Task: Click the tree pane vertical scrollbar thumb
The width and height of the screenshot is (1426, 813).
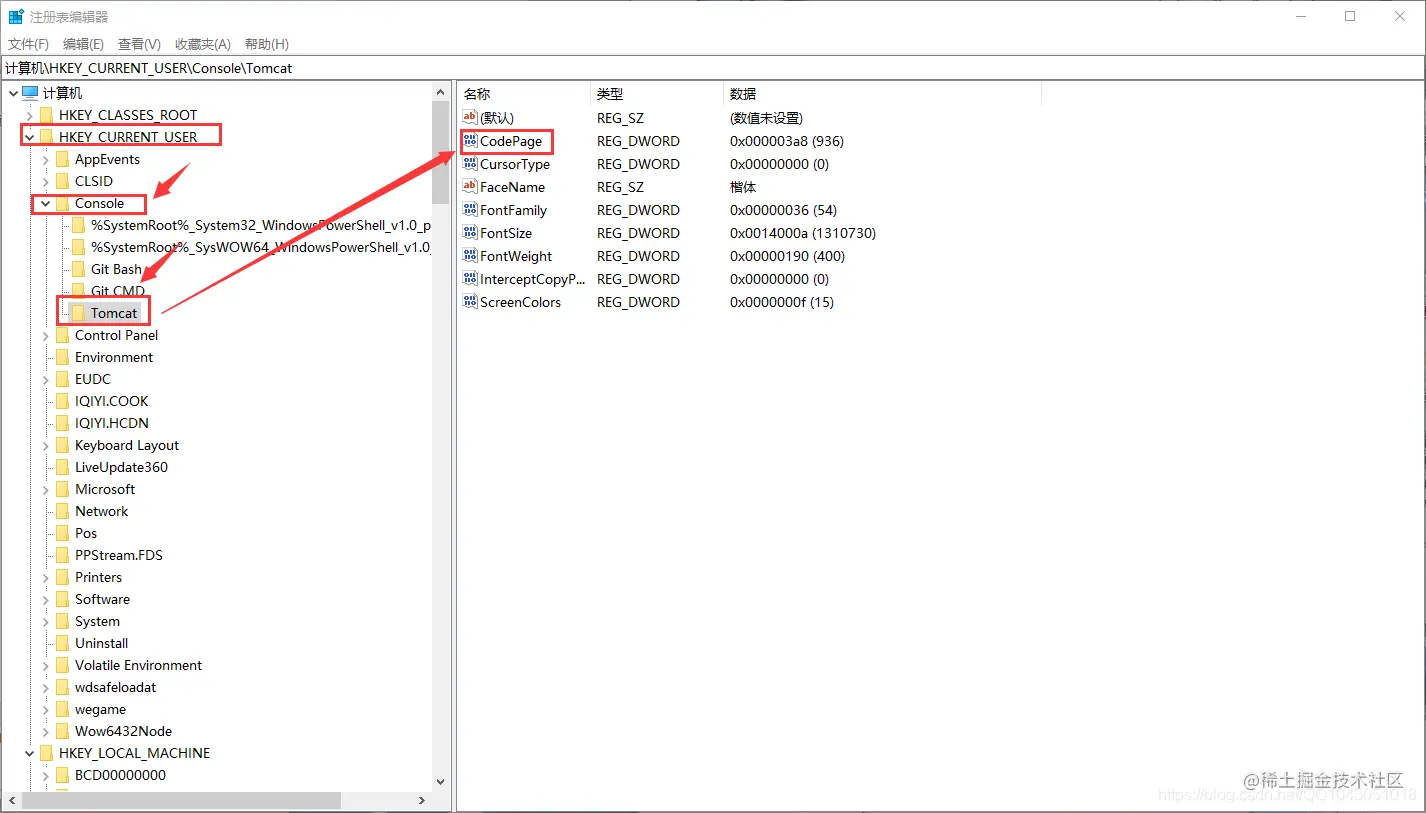Action: click(x=441, y=152)
